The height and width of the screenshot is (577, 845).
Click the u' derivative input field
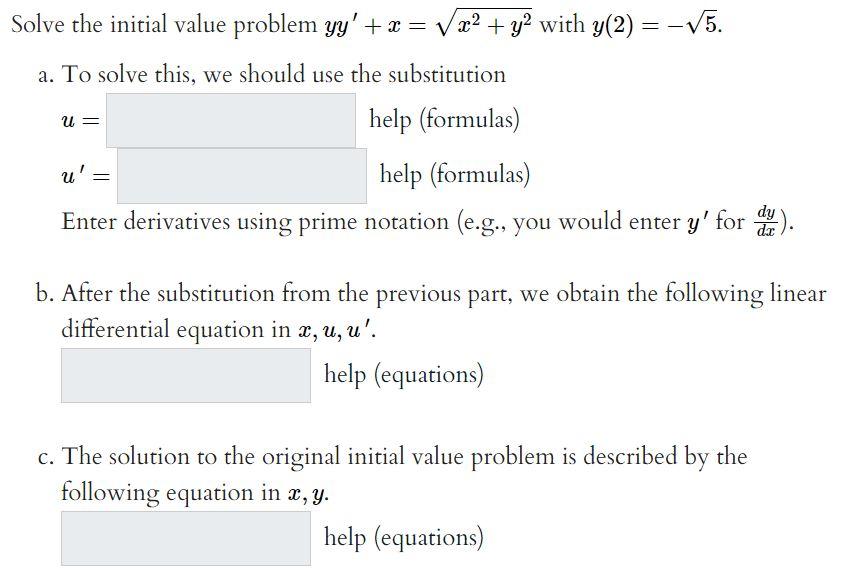(x=240, y=175)
